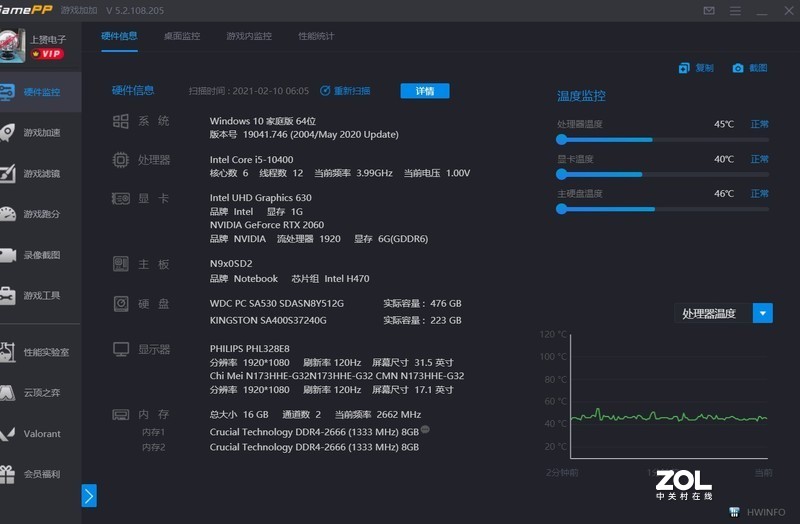Click 正常 status next to 46℃
Viewport: 800px width, 524px height.
pyautogui.click(x=760, y=193)
